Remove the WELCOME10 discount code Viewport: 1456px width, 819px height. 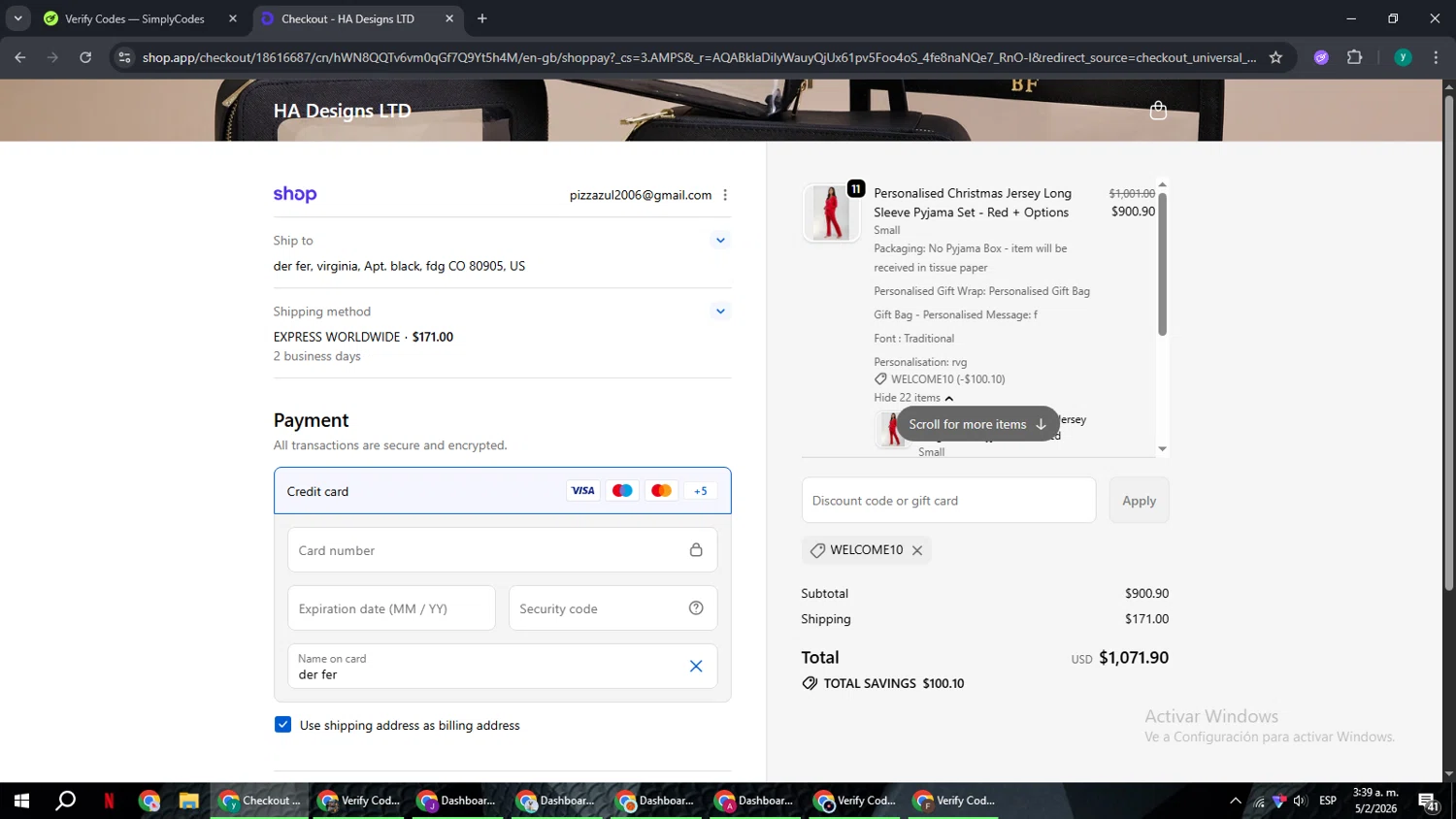[917, 550]
